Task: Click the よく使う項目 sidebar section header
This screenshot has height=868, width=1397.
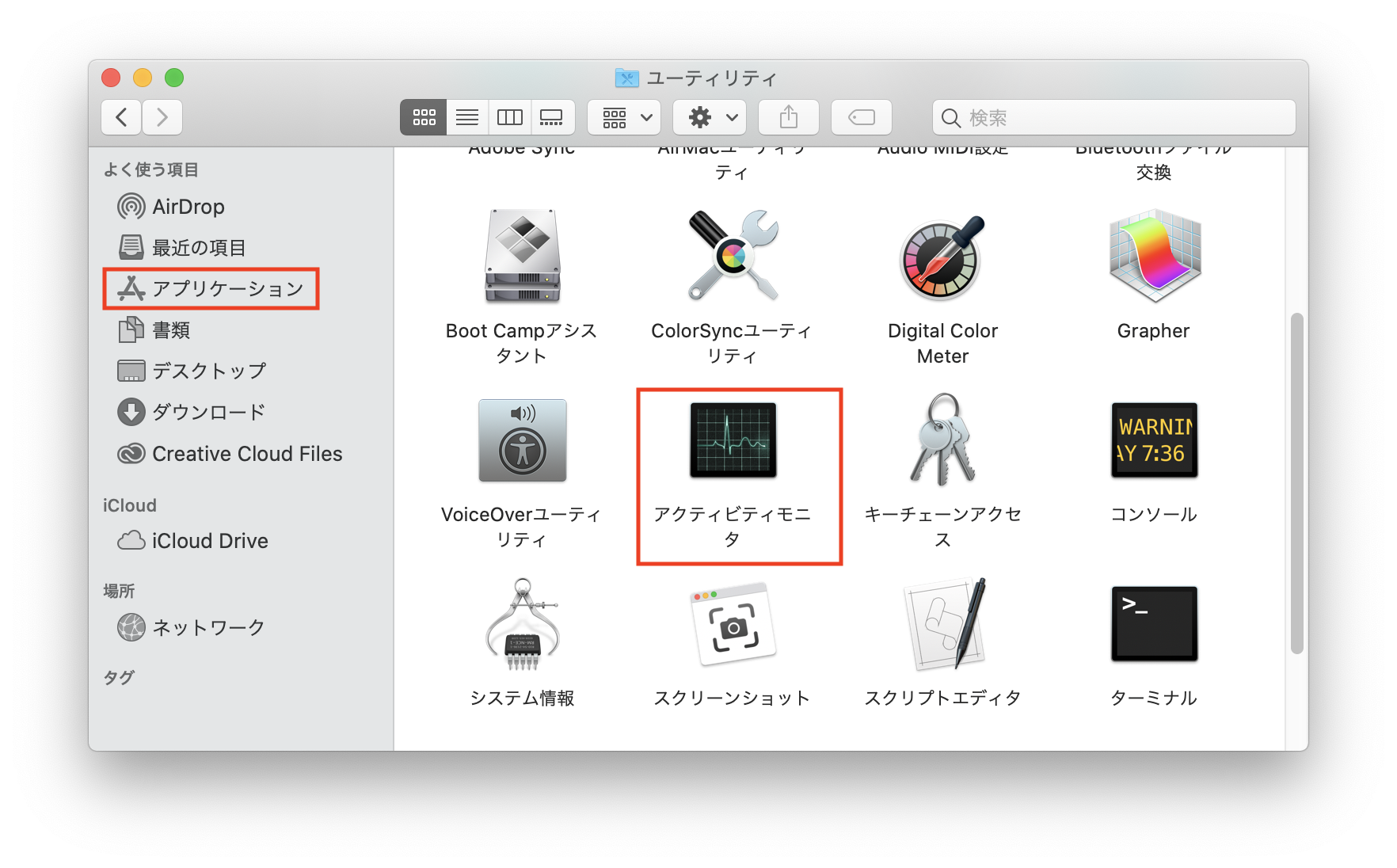Action: (x=150, y=169)
